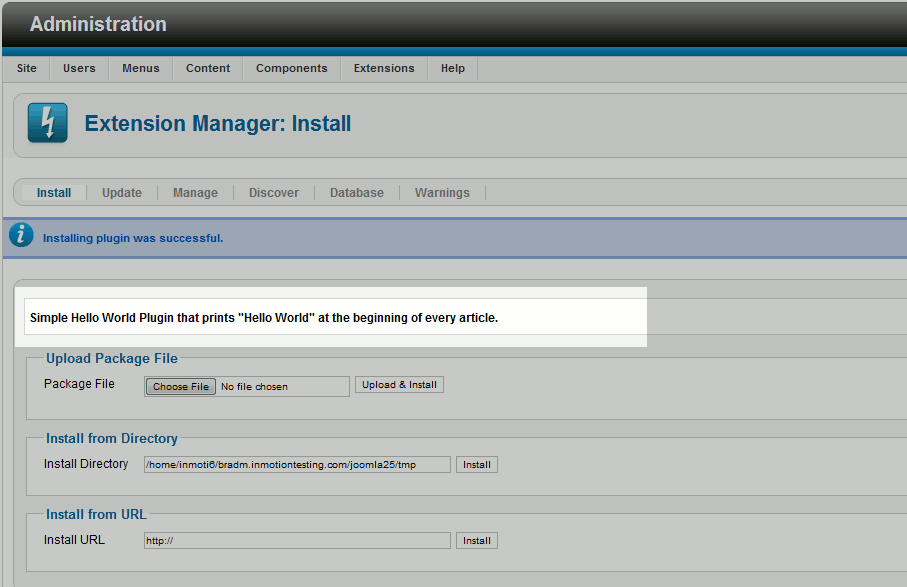
Task: Click the Choose File button
Action: point(181,386)
